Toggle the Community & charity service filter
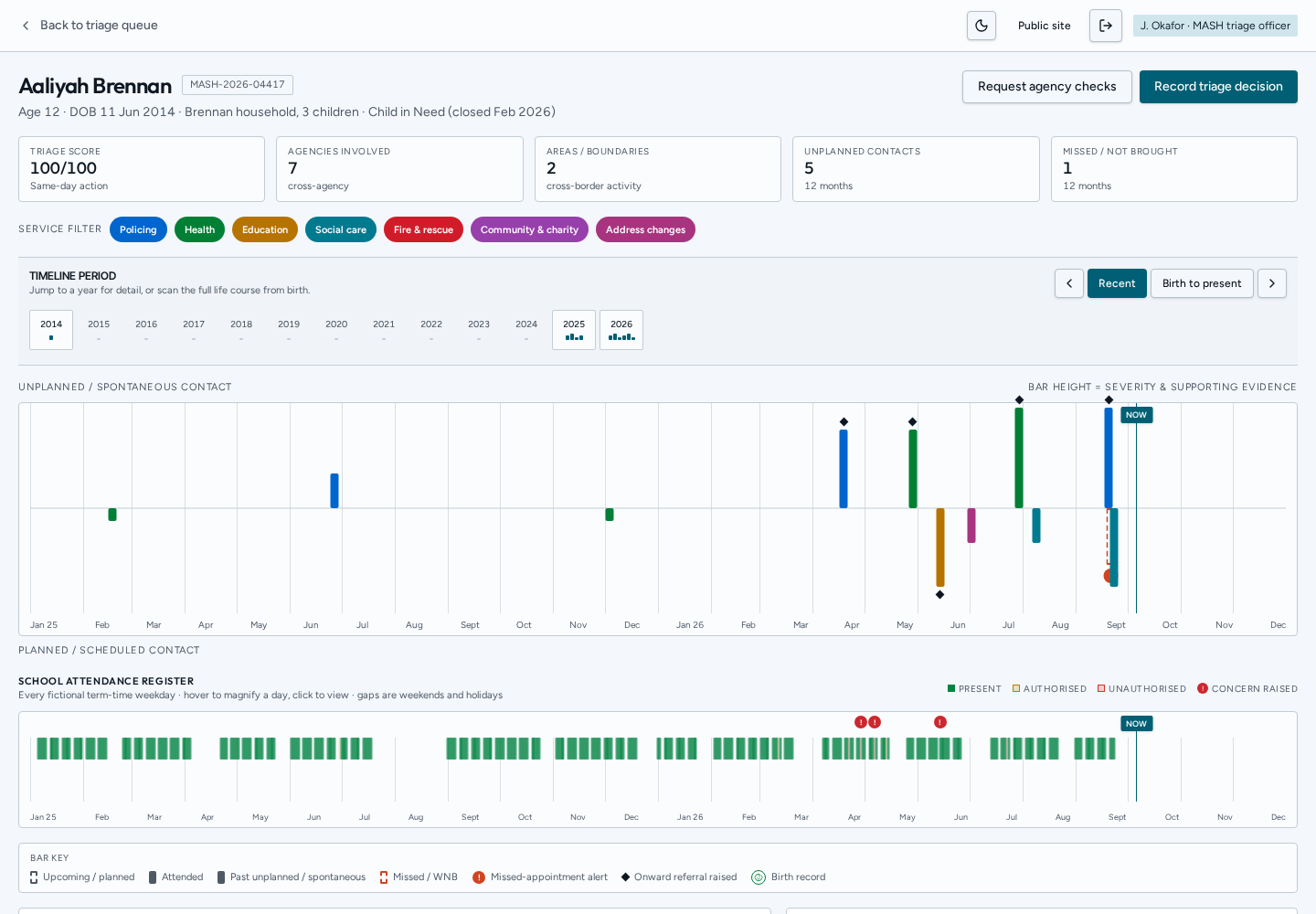Screen dimensions: 1316x914 [529, 229]
